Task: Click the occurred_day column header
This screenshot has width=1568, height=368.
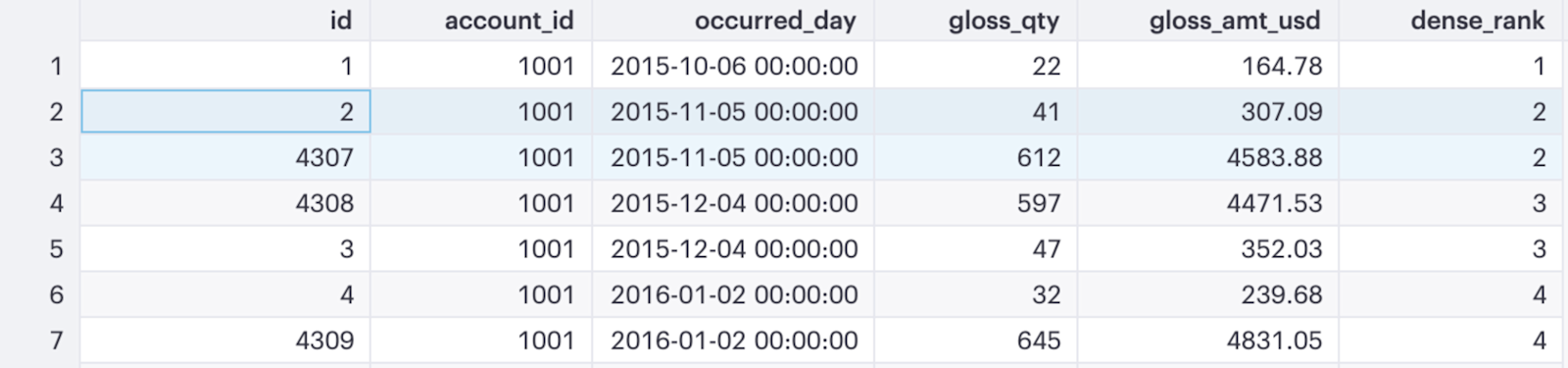Action: point(733,21)
